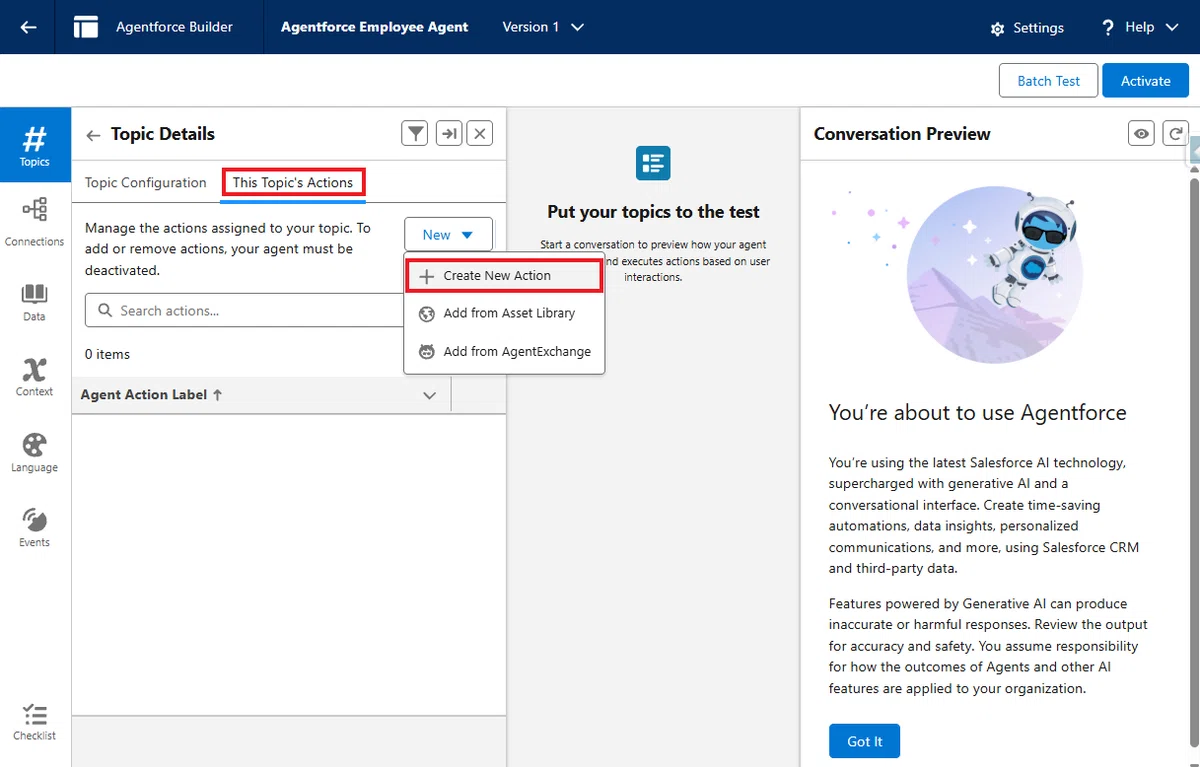Go back using the top-left arrow
The image size is (1200, 767).
[28, 27]
